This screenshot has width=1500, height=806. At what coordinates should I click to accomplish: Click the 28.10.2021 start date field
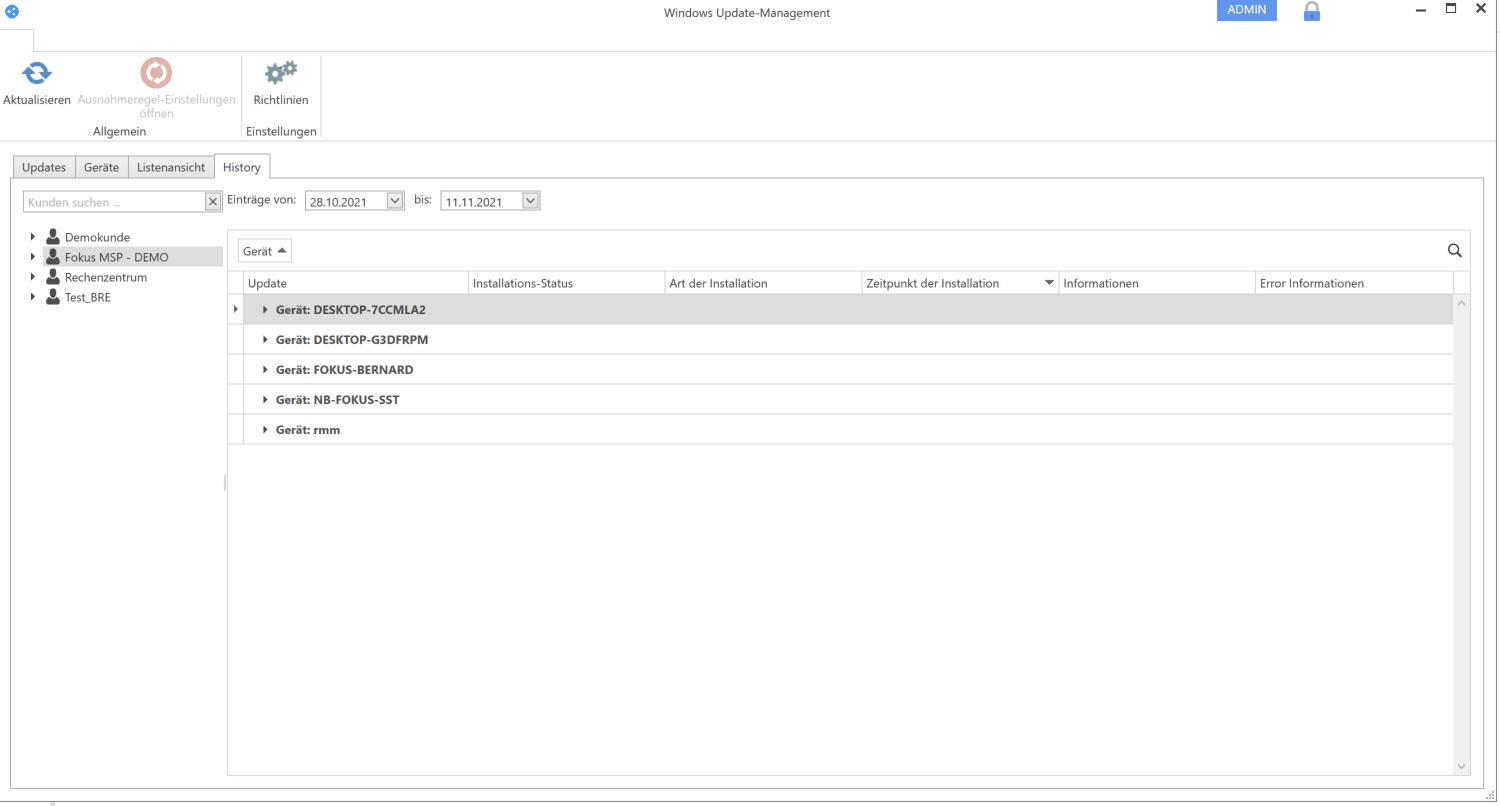point(346,202)
